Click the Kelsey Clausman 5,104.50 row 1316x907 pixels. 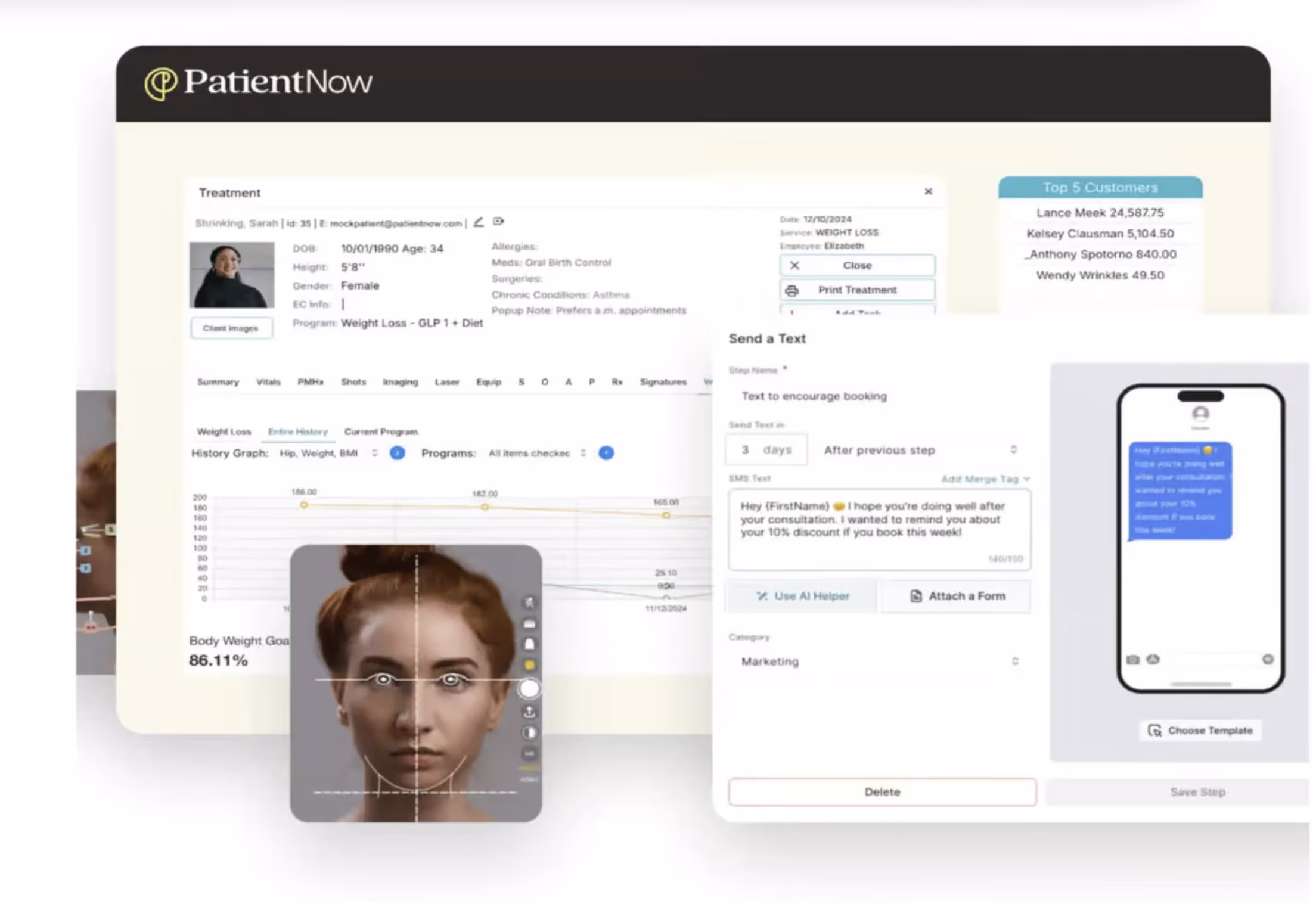tap(1100, 234)
